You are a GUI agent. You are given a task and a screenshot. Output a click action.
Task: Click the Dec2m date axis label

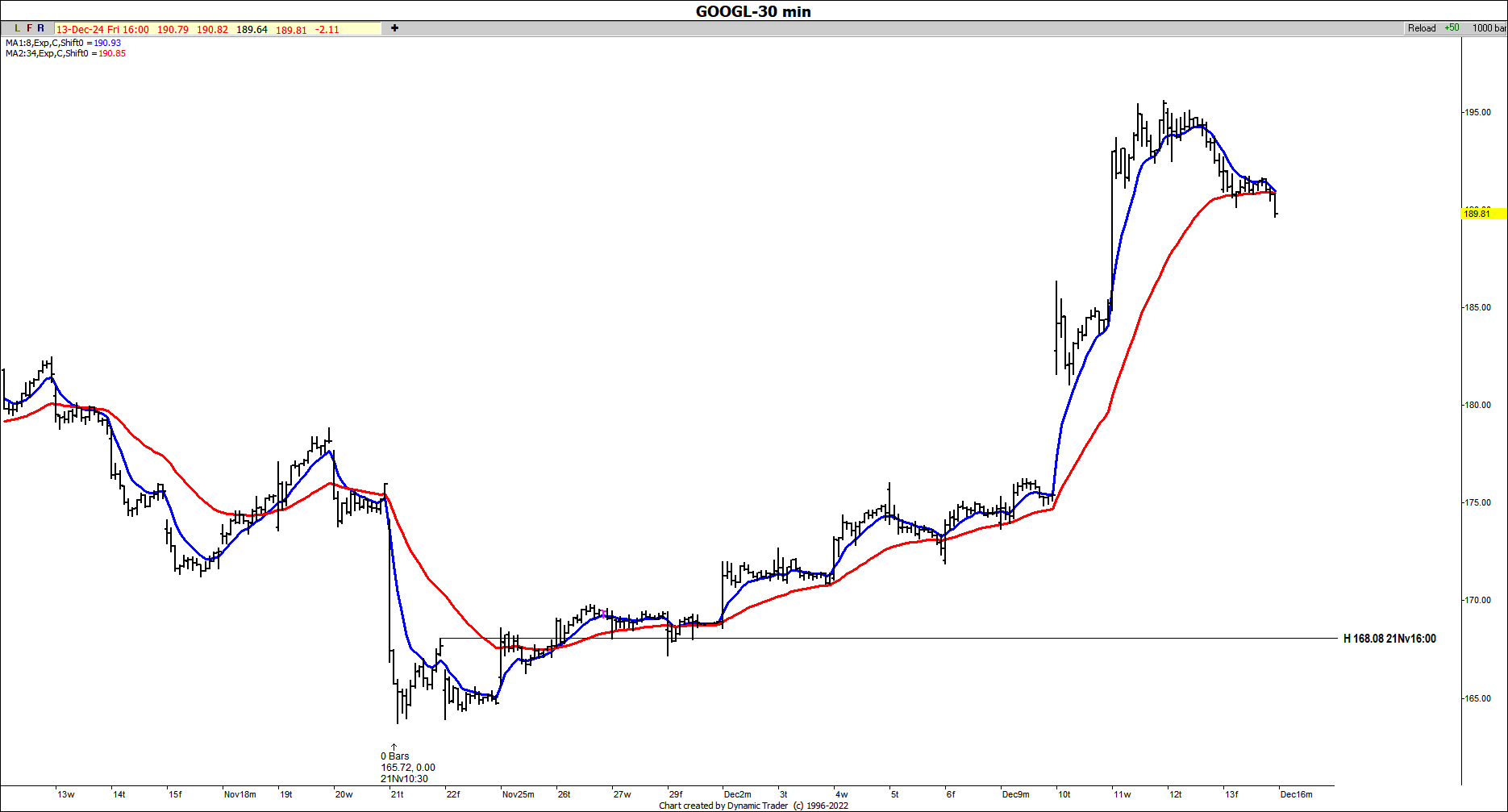point(737,794)
